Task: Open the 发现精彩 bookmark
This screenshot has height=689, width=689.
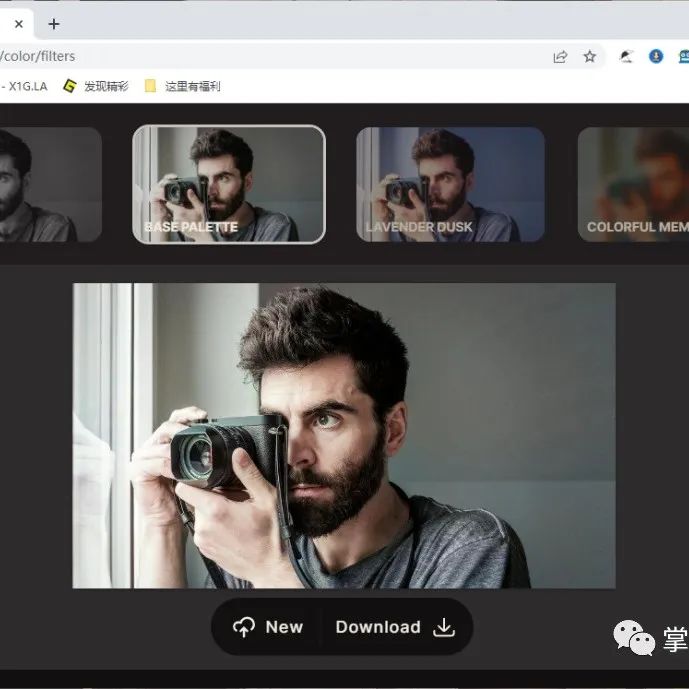Action: click(x=96, y=86)
